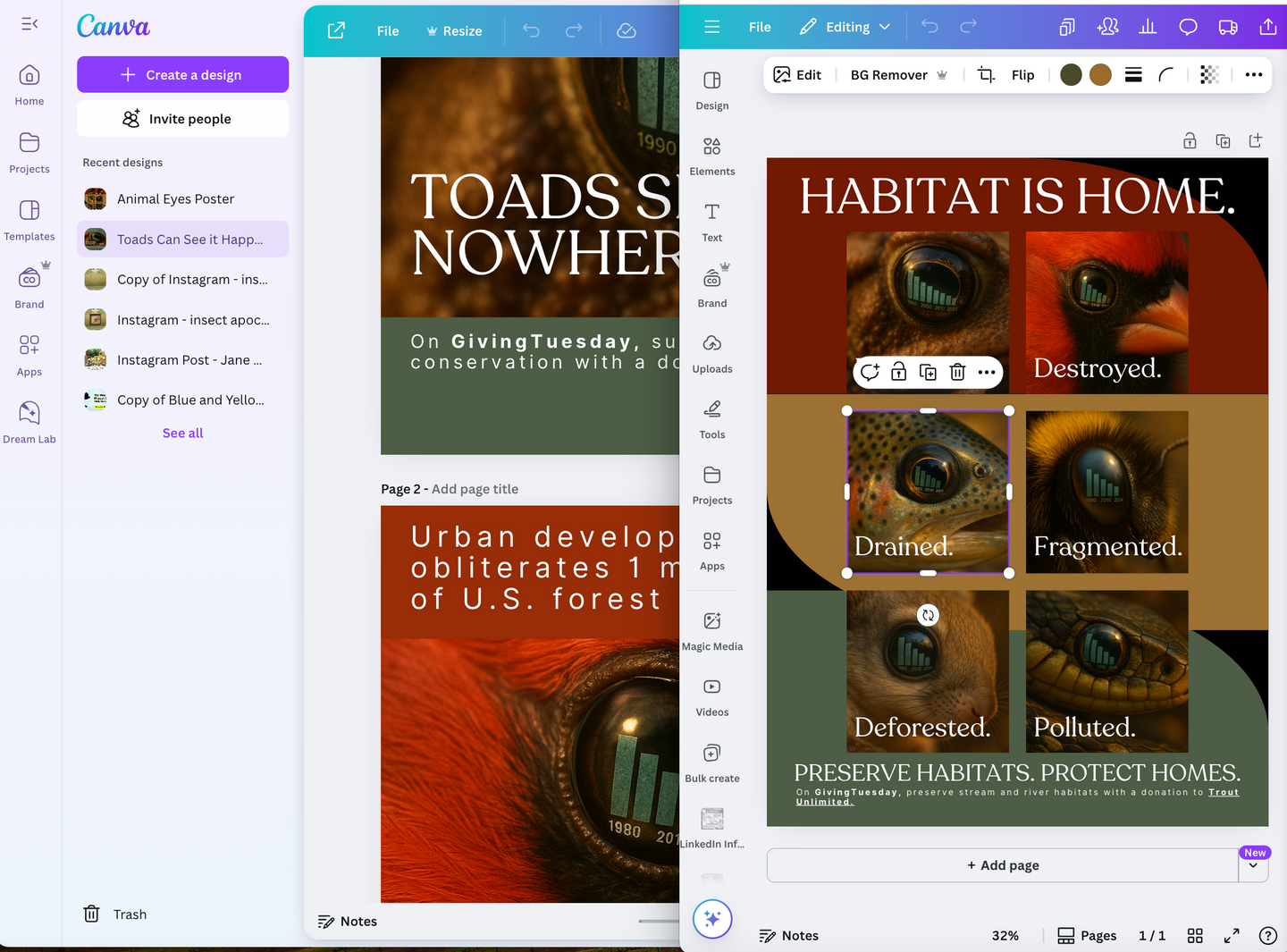Expand the Add page options chevron
This screenshot has width=1287, height=952.
(x=1253, y=866)
